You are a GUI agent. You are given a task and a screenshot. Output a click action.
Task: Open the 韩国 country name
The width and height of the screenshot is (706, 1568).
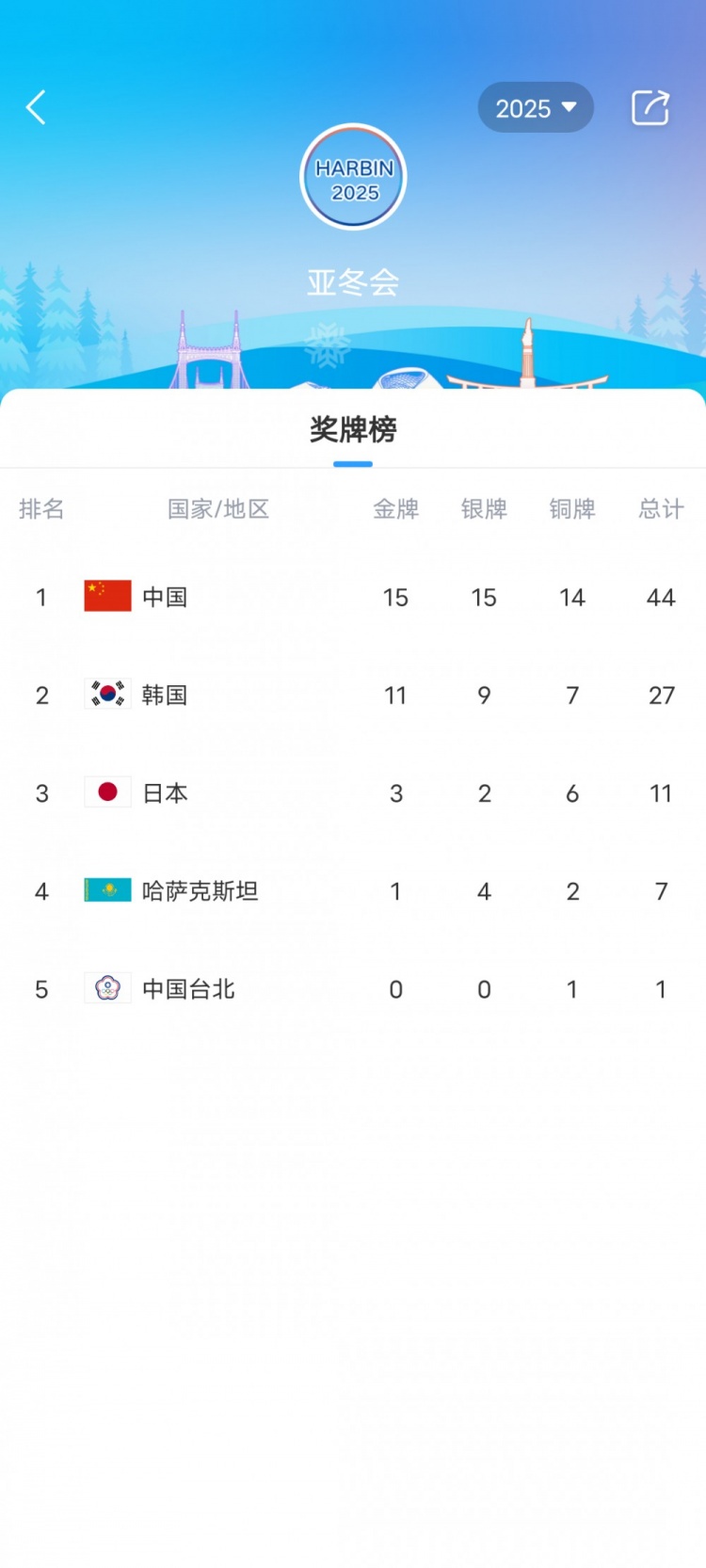pyautogui.click(x=165, y=695)
